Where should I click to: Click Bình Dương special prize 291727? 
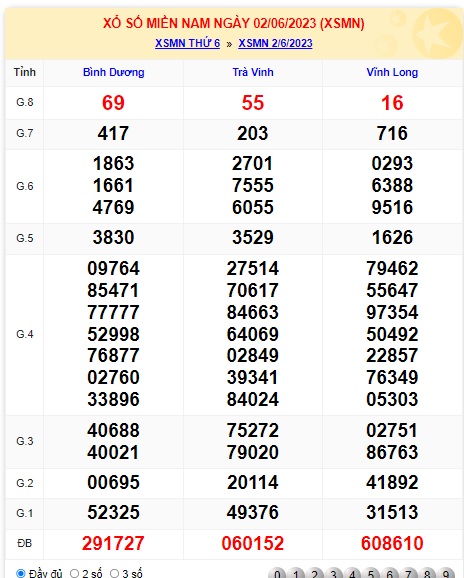point(113,543)
